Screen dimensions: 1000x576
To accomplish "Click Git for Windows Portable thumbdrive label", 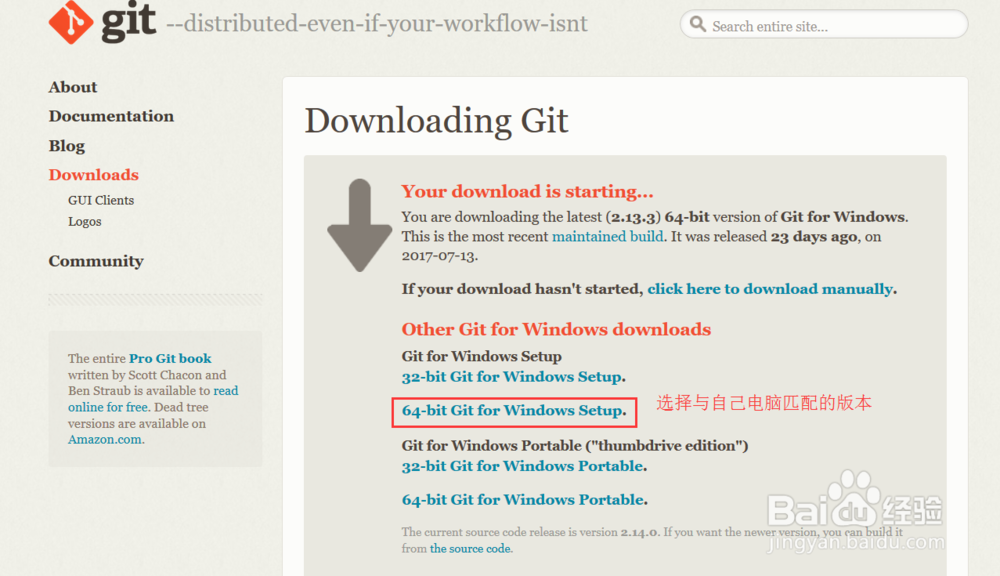I will coord(575,446).
